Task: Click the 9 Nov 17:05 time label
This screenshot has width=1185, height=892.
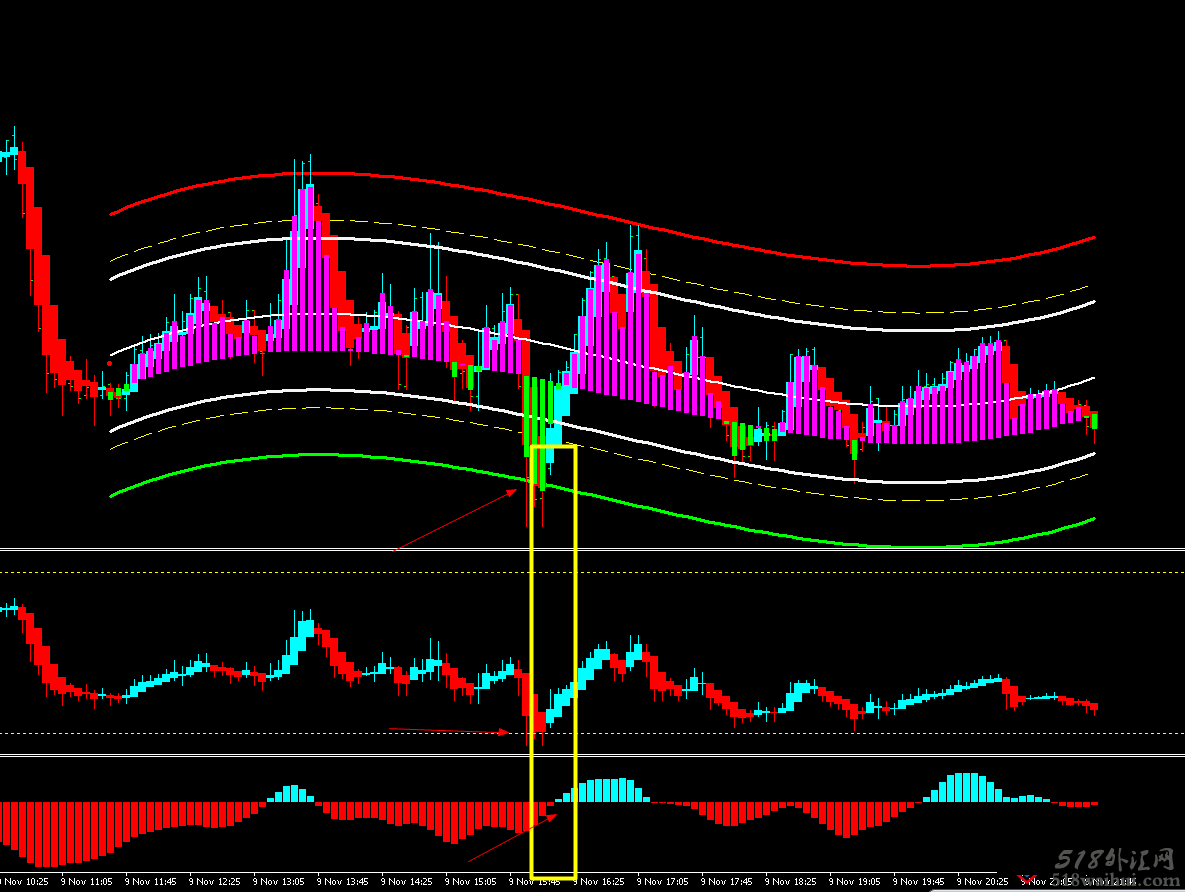Action: [665, 883]
